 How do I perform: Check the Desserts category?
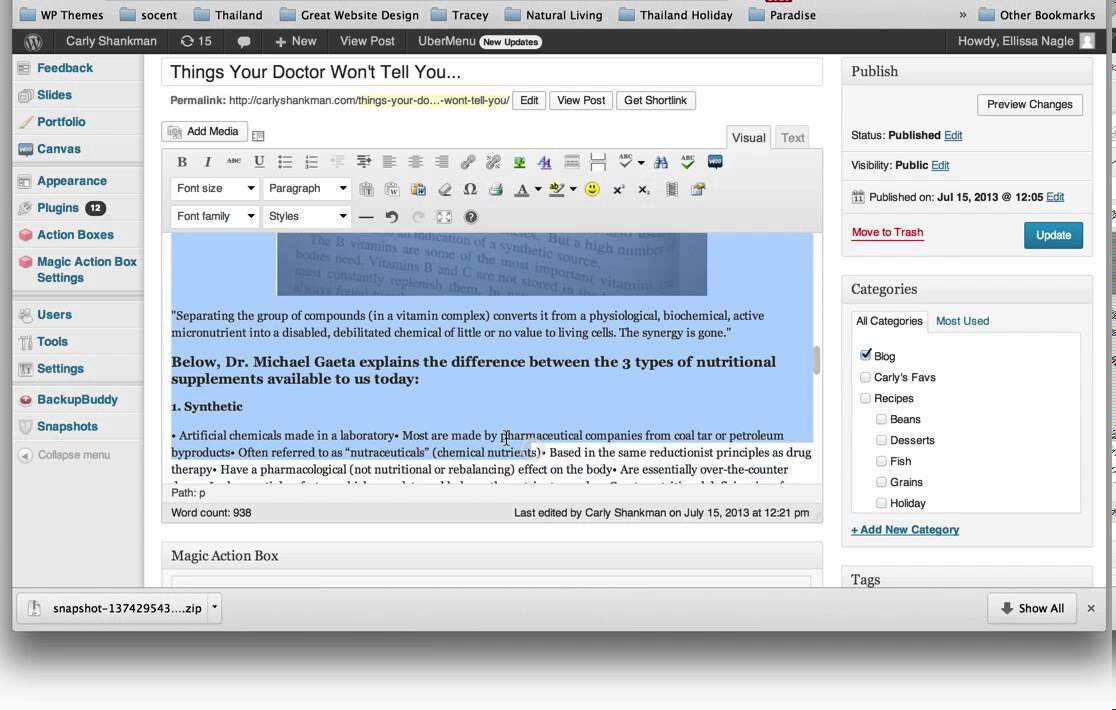pyautogui.click(x=881, y=440)
